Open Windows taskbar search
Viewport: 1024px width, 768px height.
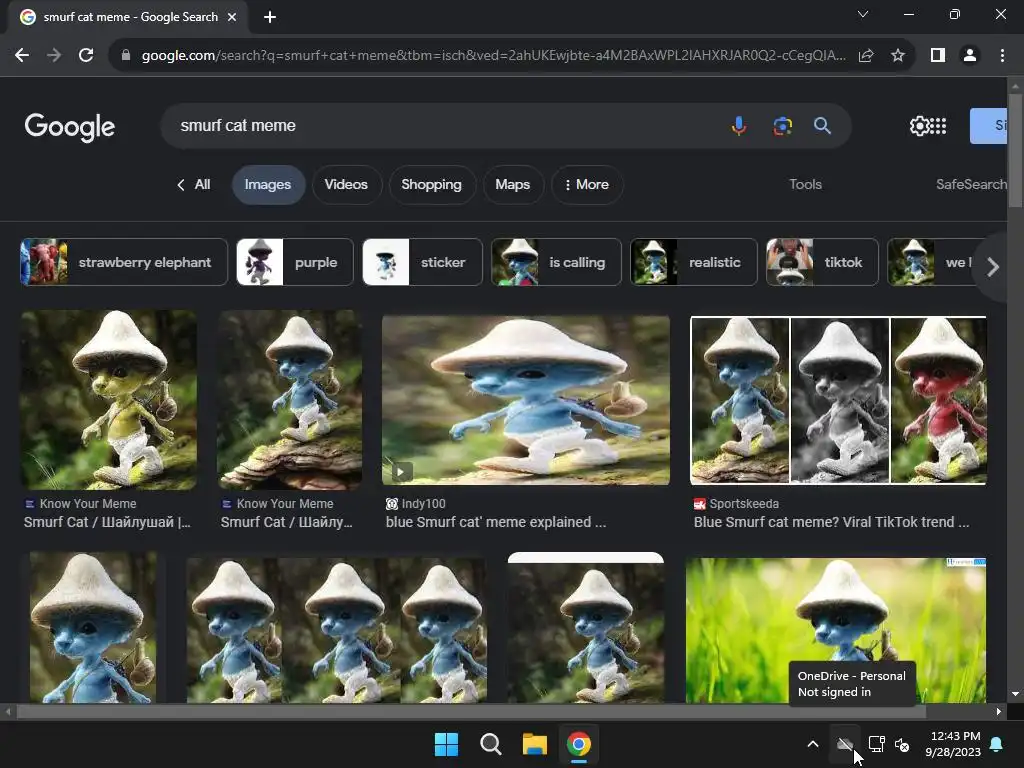coord(490,744)
